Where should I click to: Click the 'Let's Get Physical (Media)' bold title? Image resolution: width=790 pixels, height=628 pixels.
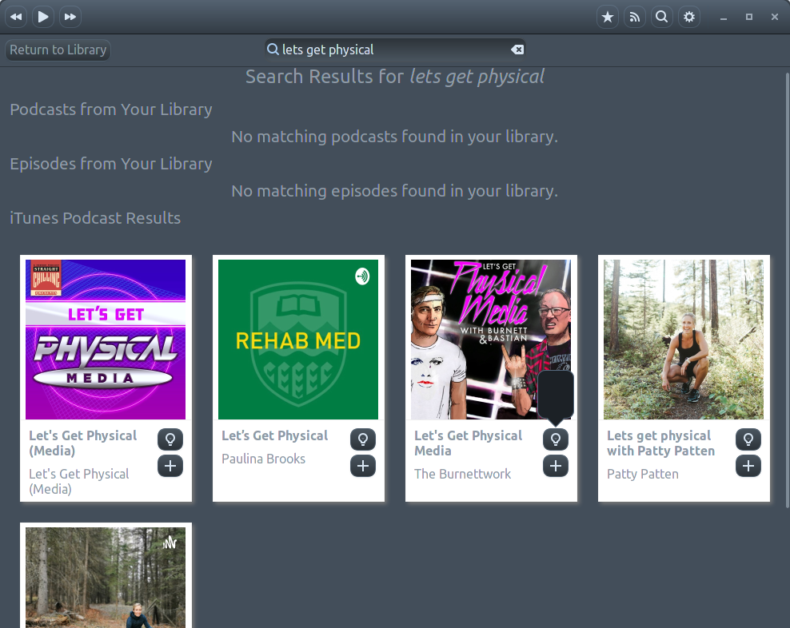[x=83, y=443]
